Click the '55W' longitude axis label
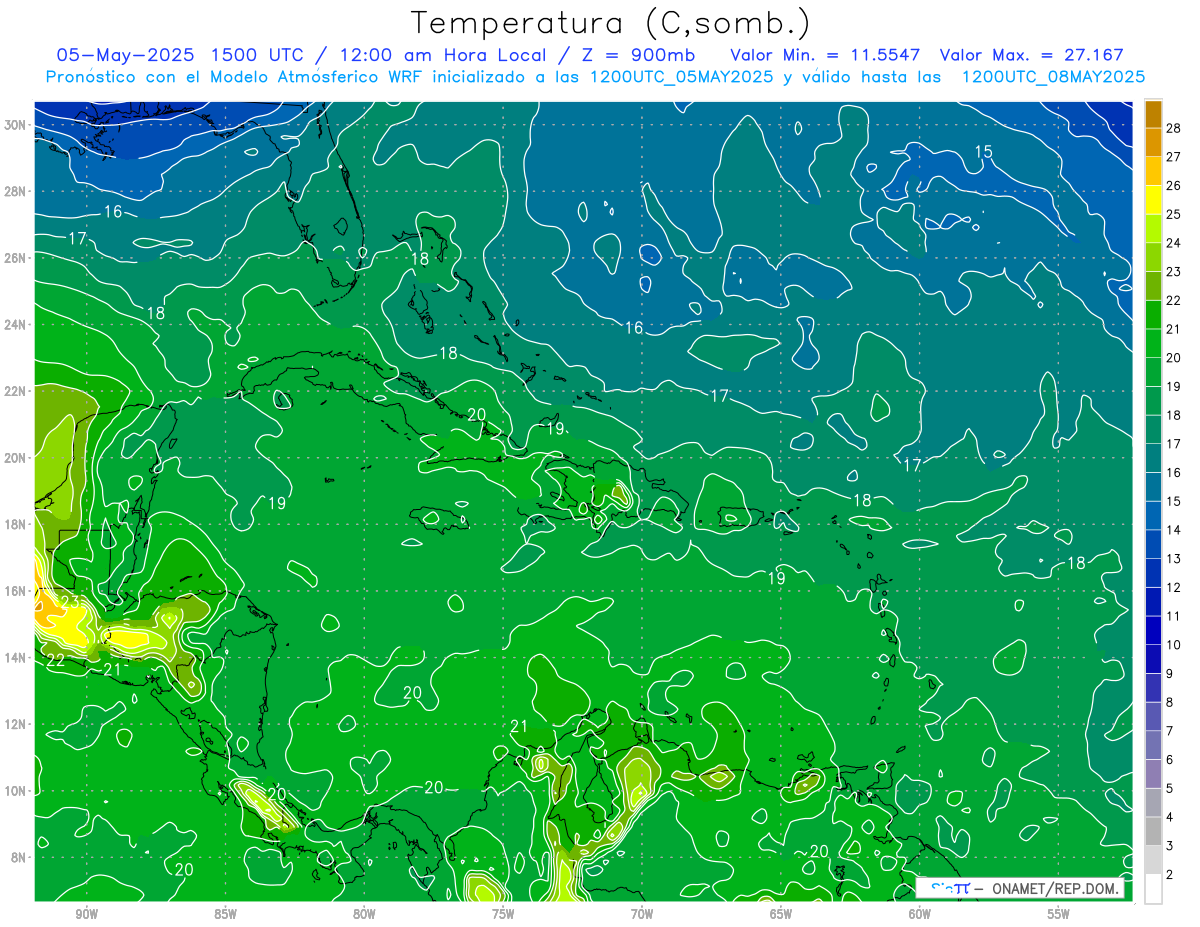Screen dimensions: 1200x927 point(1058,914)
